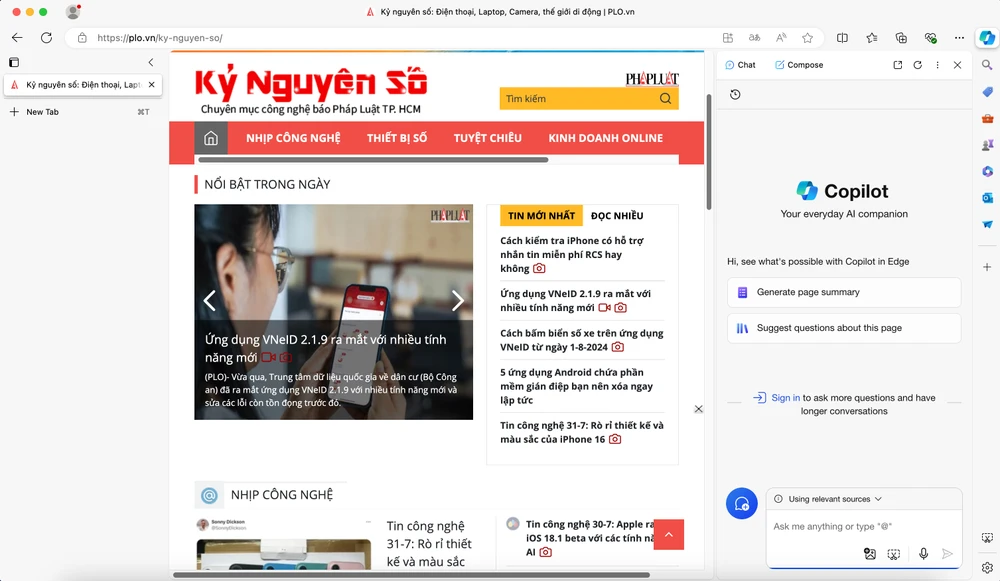Open Collections from the toolbar
This screenshot has height=581, width=1000.
900,37
